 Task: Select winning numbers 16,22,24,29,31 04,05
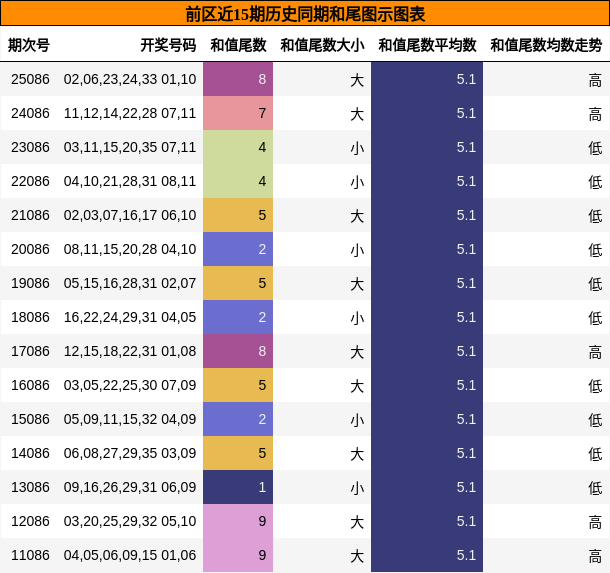(130, 317)
